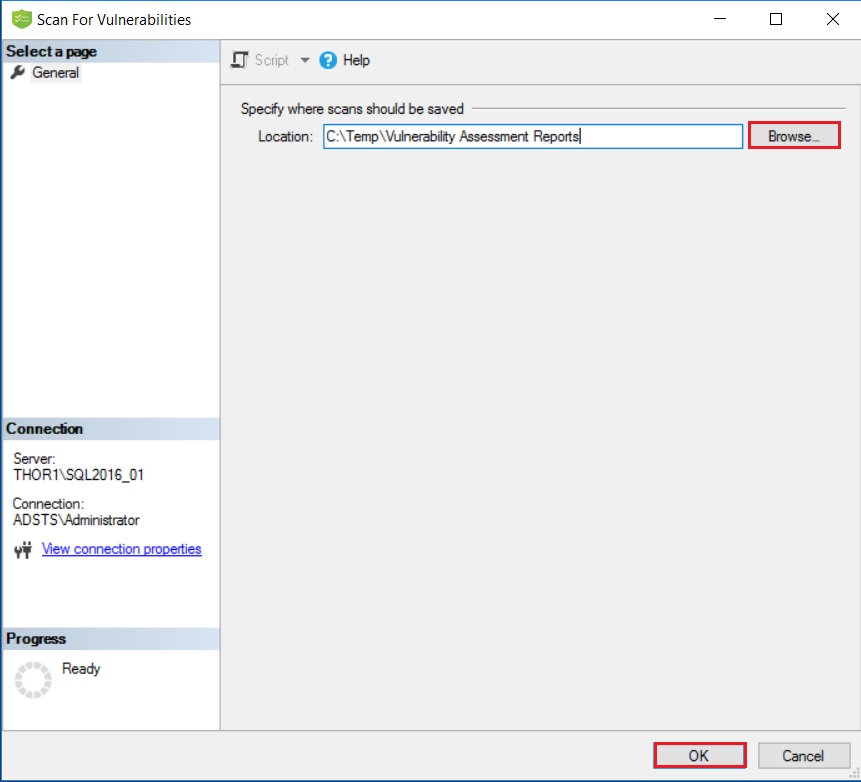
Task: Click the server name THOR1\SQL2016_01
Action: [79, 475]
